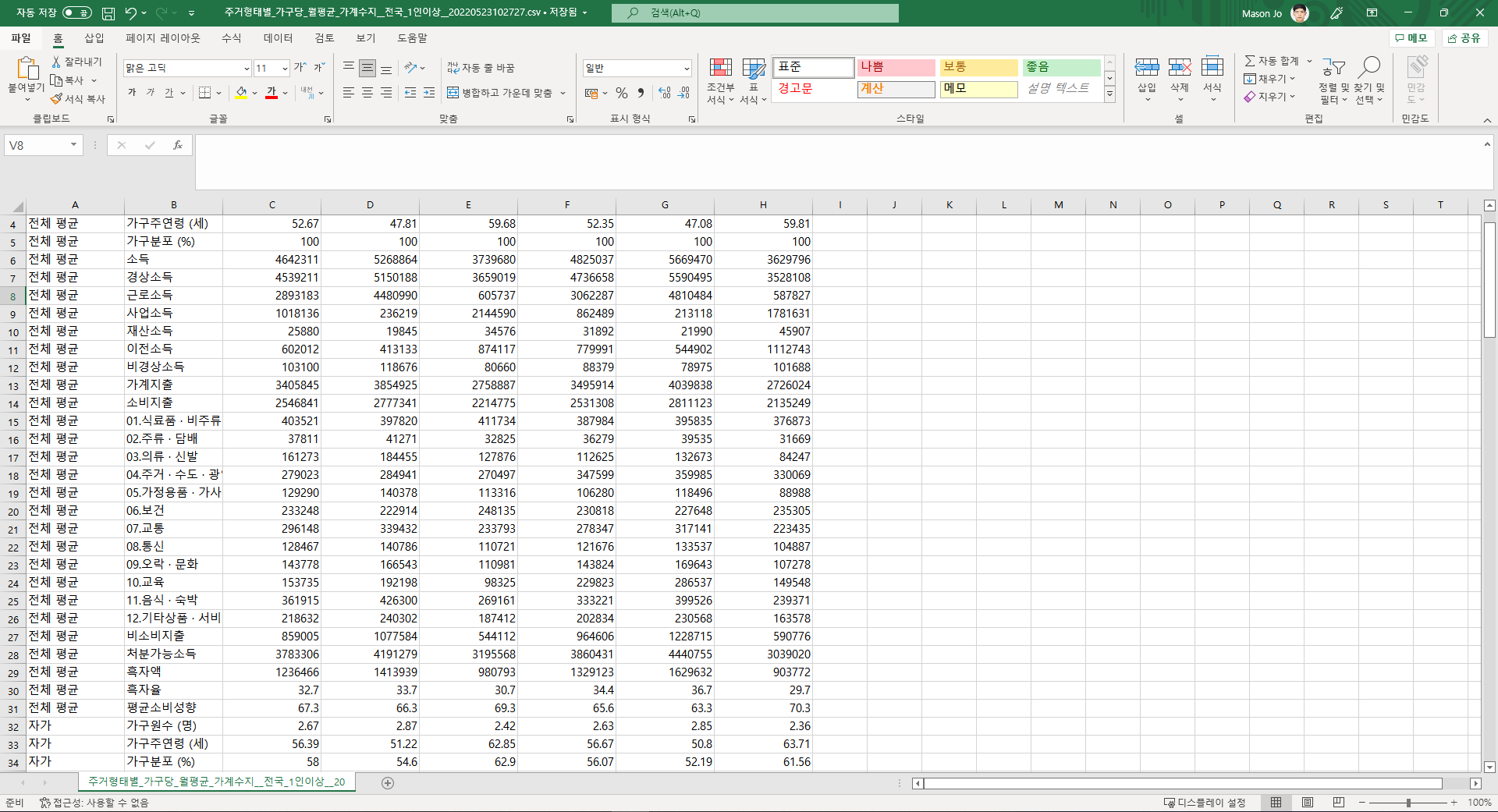Apply the green 좋음 cell style
Viewport: 1498px width, 812px height.
(x=1061, y=68)
